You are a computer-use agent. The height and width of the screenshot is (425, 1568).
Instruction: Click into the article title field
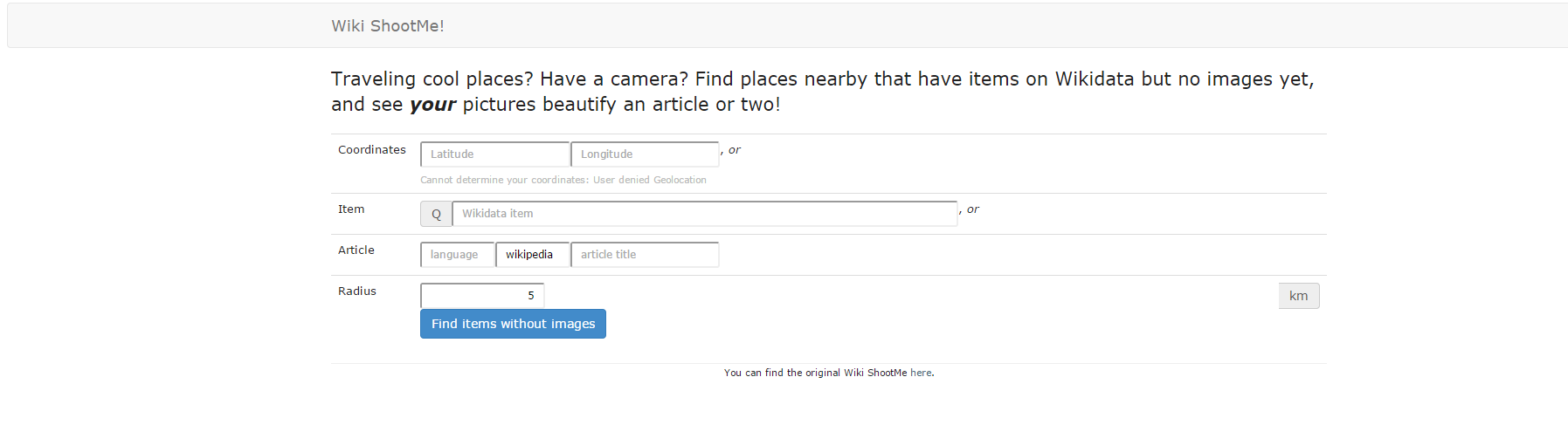pyautogui.click(x=645, y=255)
